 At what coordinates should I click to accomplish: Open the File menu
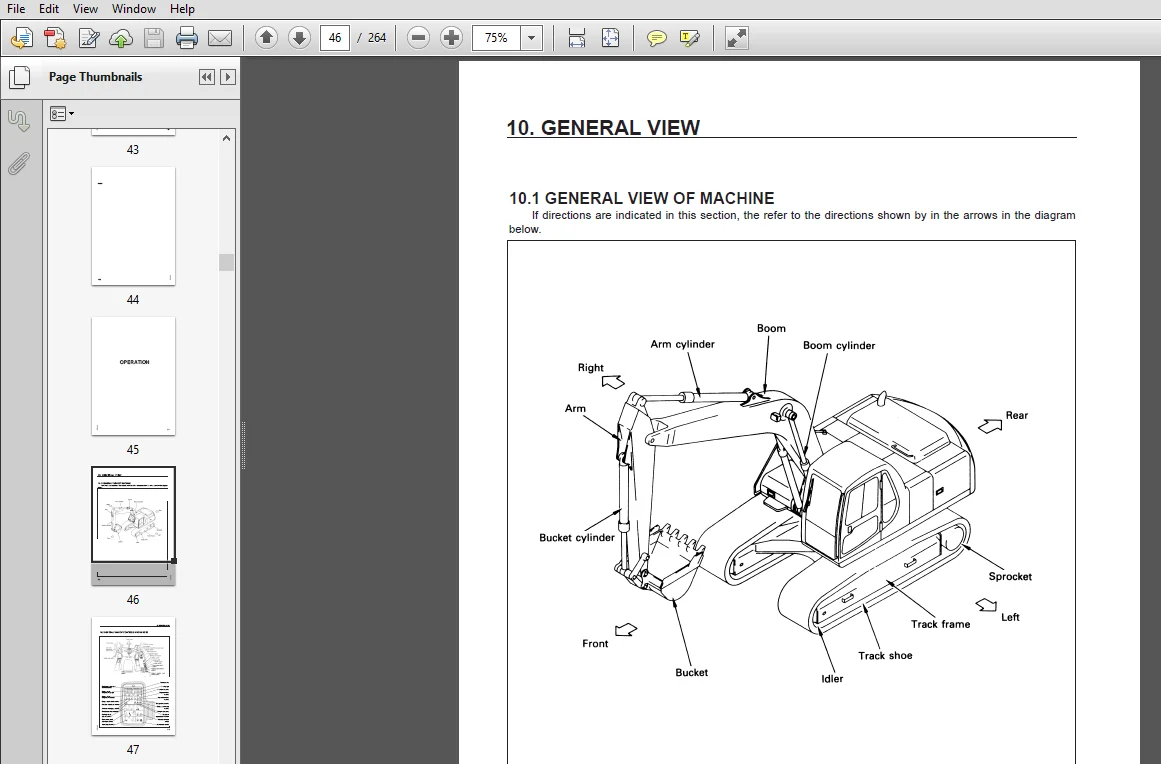pyautogui.click(x=16, y=9)
